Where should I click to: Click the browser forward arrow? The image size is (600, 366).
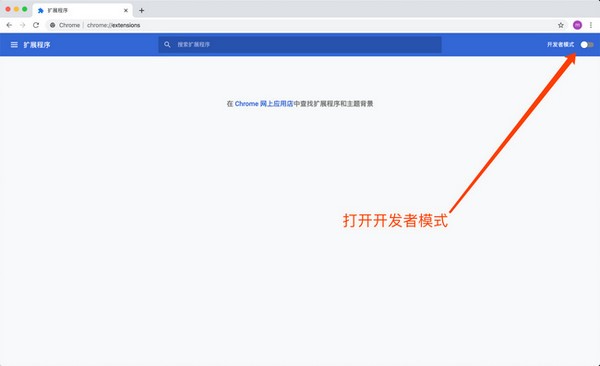click(23, 25)
